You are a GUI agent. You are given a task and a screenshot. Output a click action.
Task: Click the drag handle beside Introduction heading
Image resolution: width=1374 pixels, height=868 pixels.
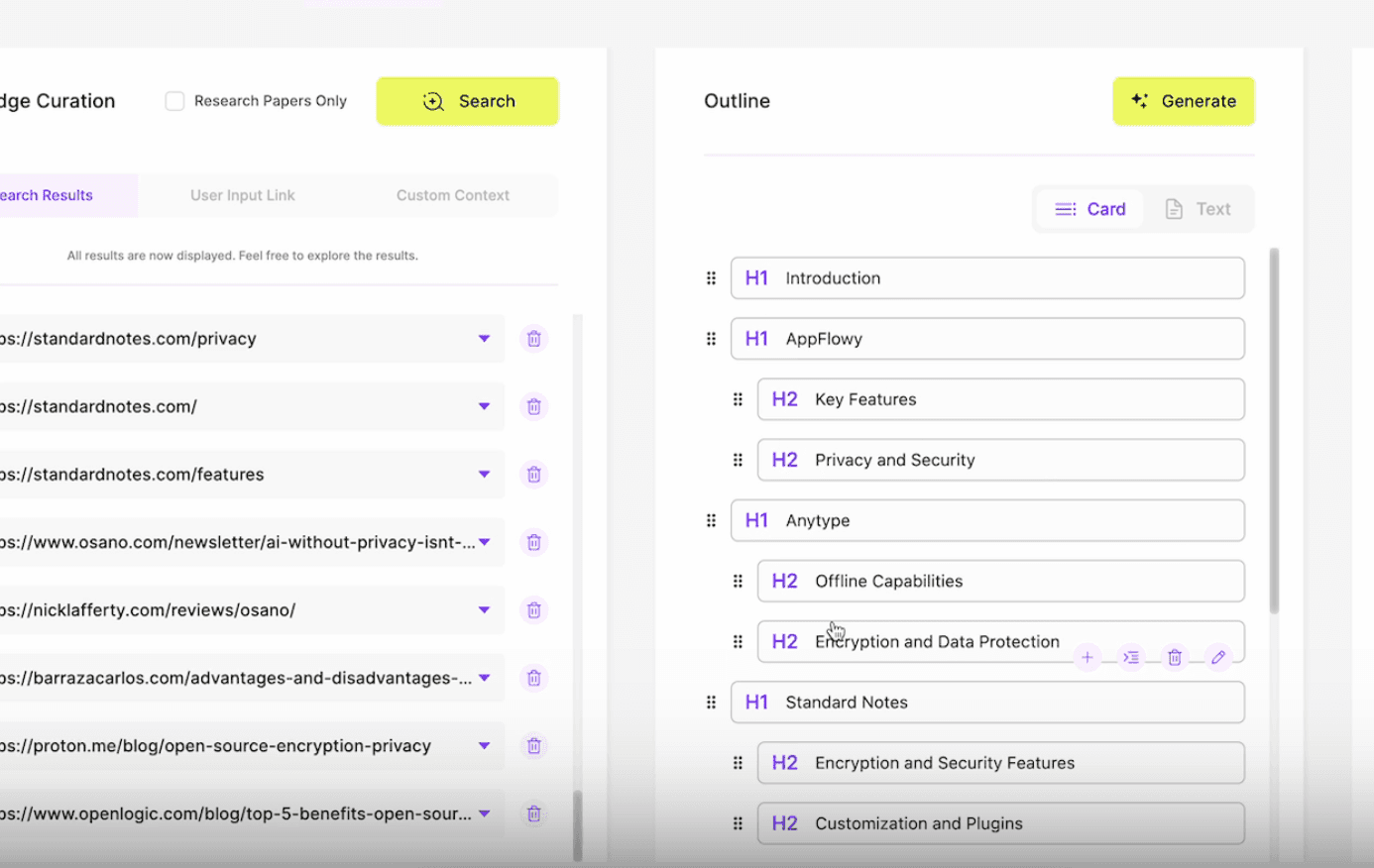(x=711, y=278)
